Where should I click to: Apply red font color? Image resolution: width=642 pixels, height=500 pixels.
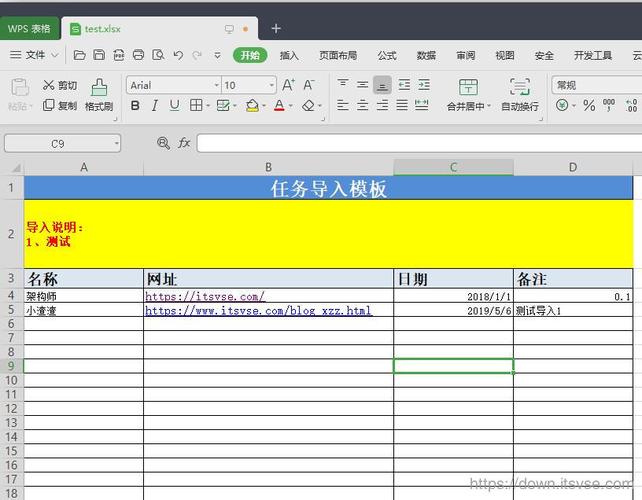[279, 106]
